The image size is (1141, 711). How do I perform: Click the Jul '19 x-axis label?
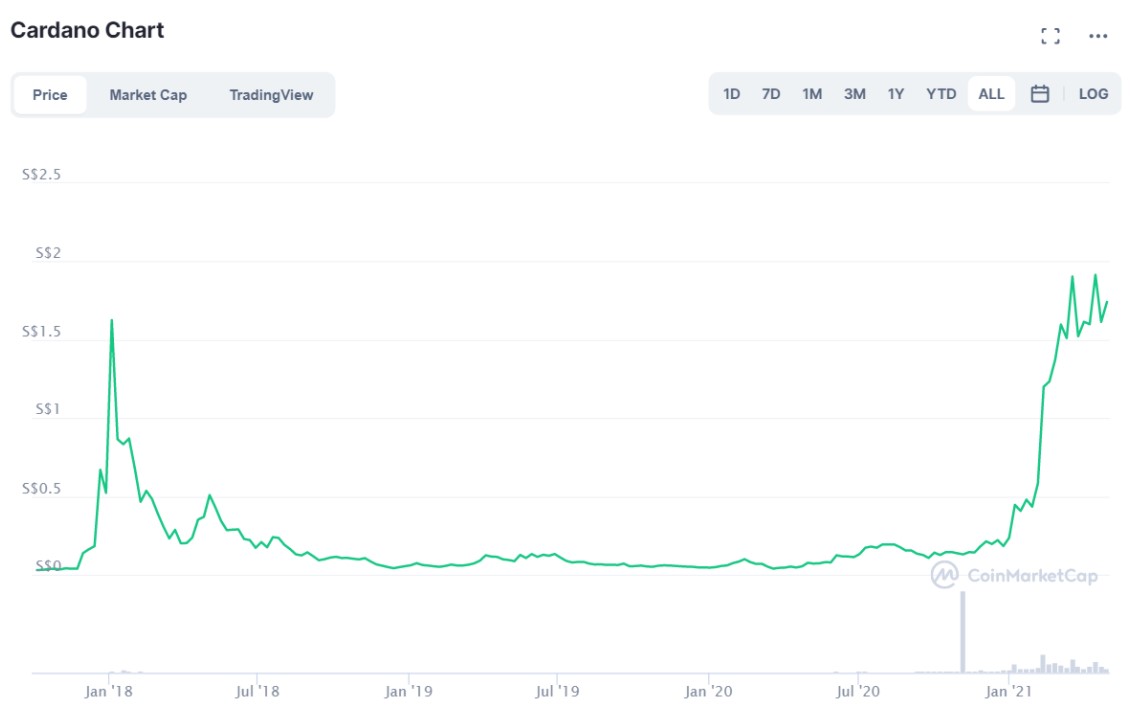[x=557, y=691]
